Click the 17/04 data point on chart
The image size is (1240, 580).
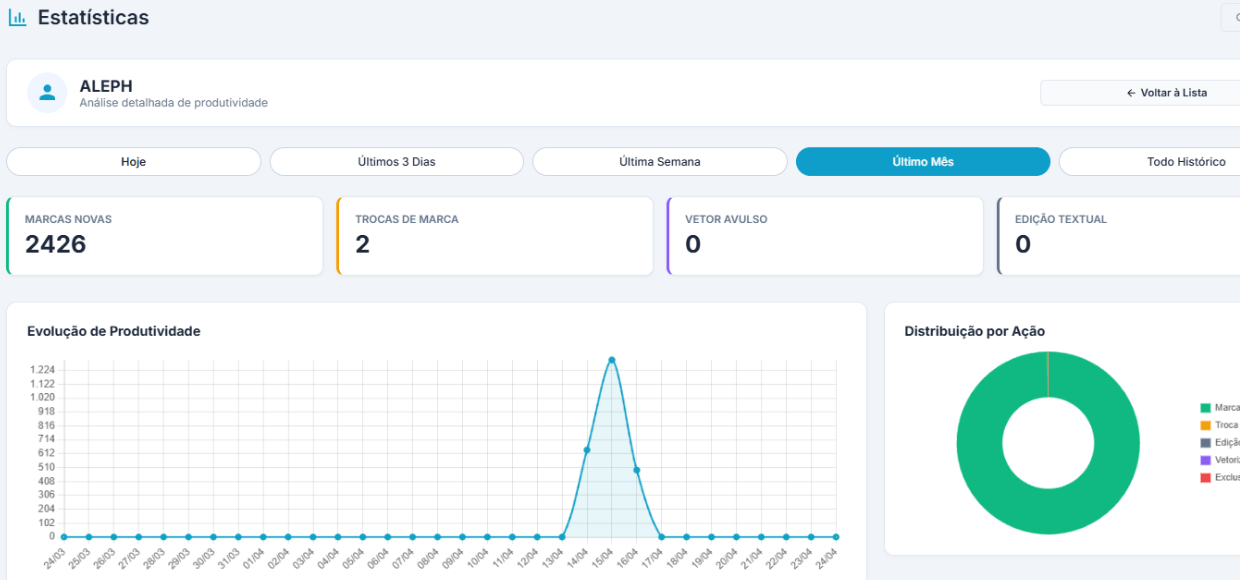pyautogui.click(x=662, y=537)
